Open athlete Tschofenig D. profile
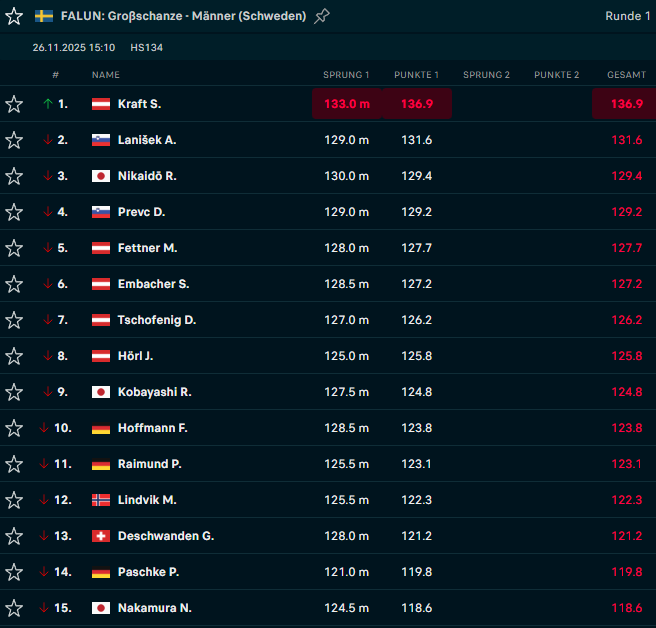The width and height of the screenshot is (656, 628). (156, 320)
